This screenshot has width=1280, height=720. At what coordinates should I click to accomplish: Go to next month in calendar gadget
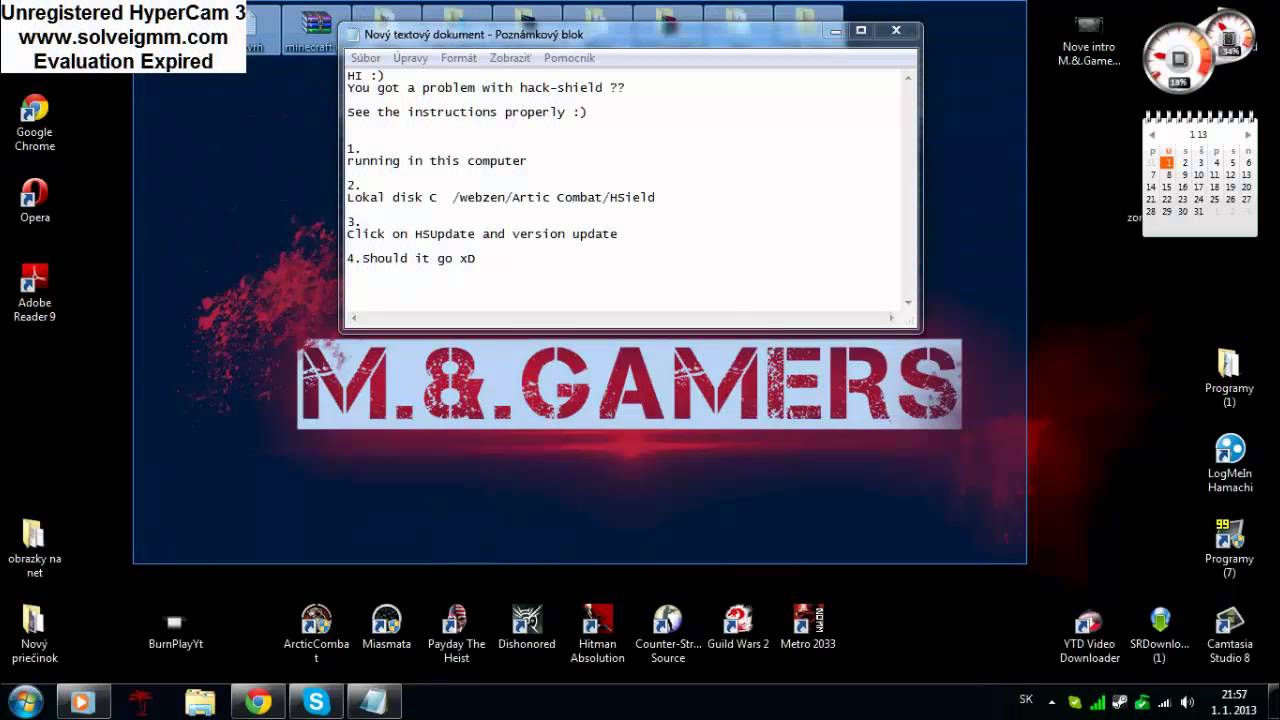pyautogui.click(x=1247, y=134)
